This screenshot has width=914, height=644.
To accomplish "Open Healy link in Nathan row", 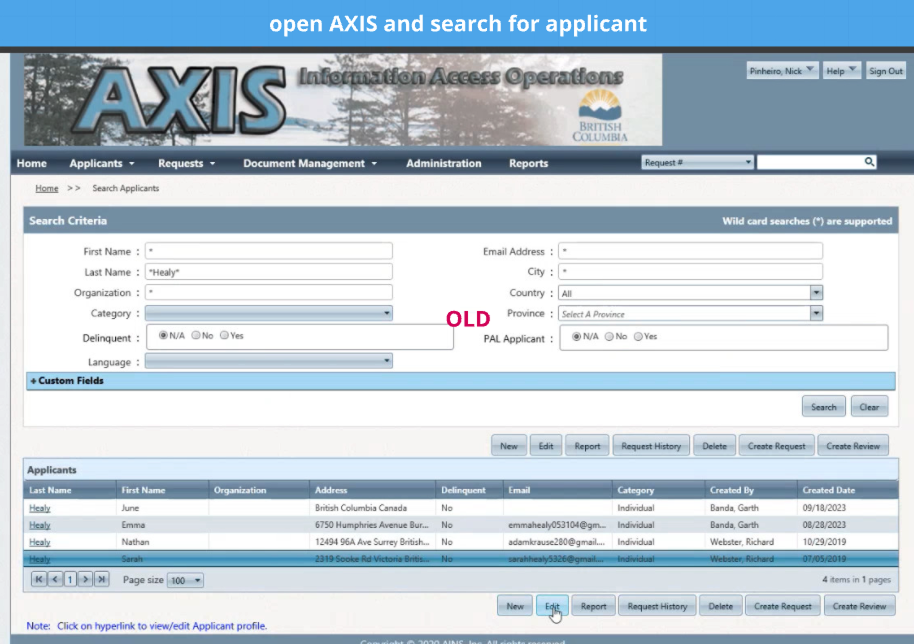I will pyautogui.click(x=40, y=542).
